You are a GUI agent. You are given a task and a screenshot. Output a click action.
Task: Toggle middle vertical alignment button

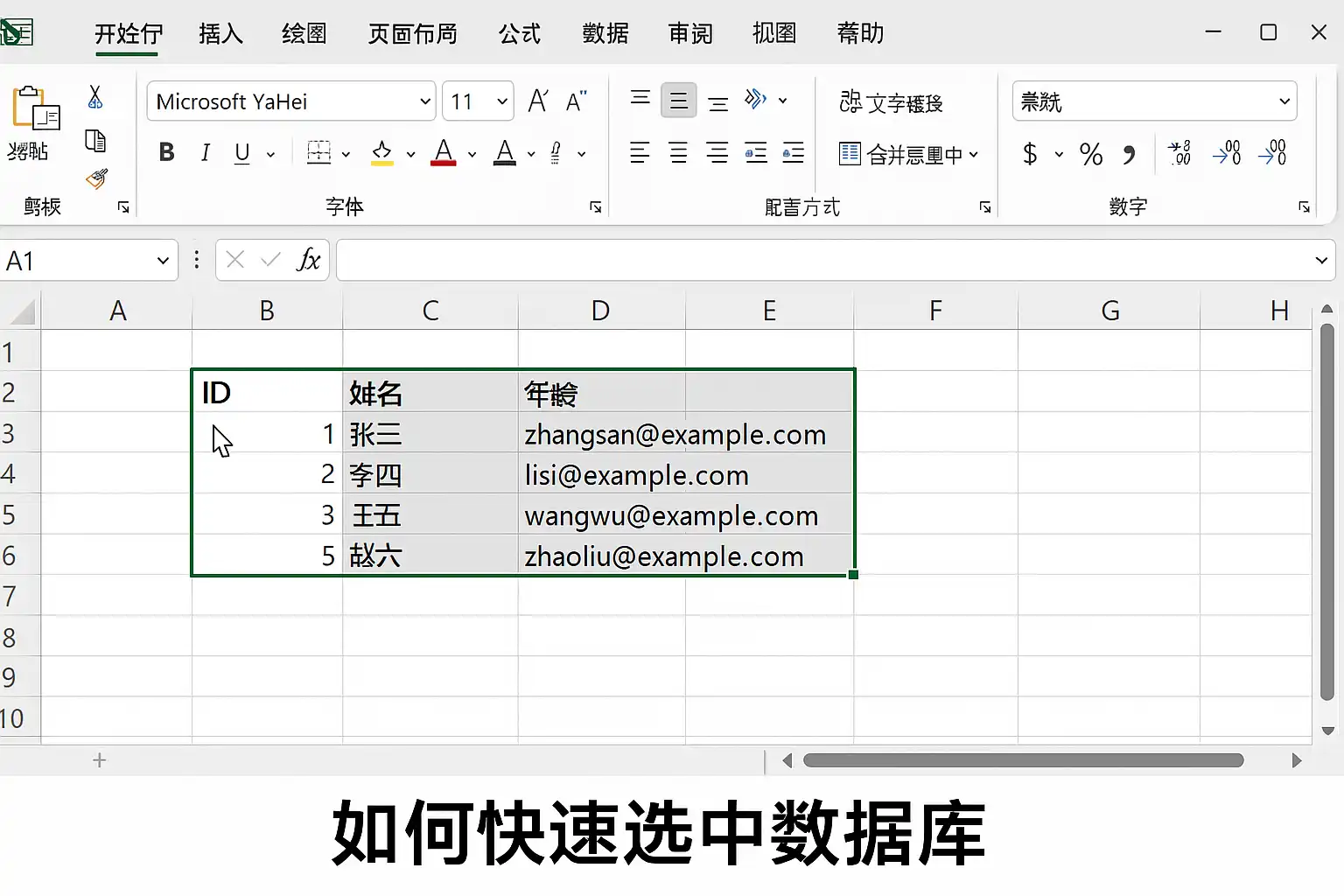click(x=679, y=101)
